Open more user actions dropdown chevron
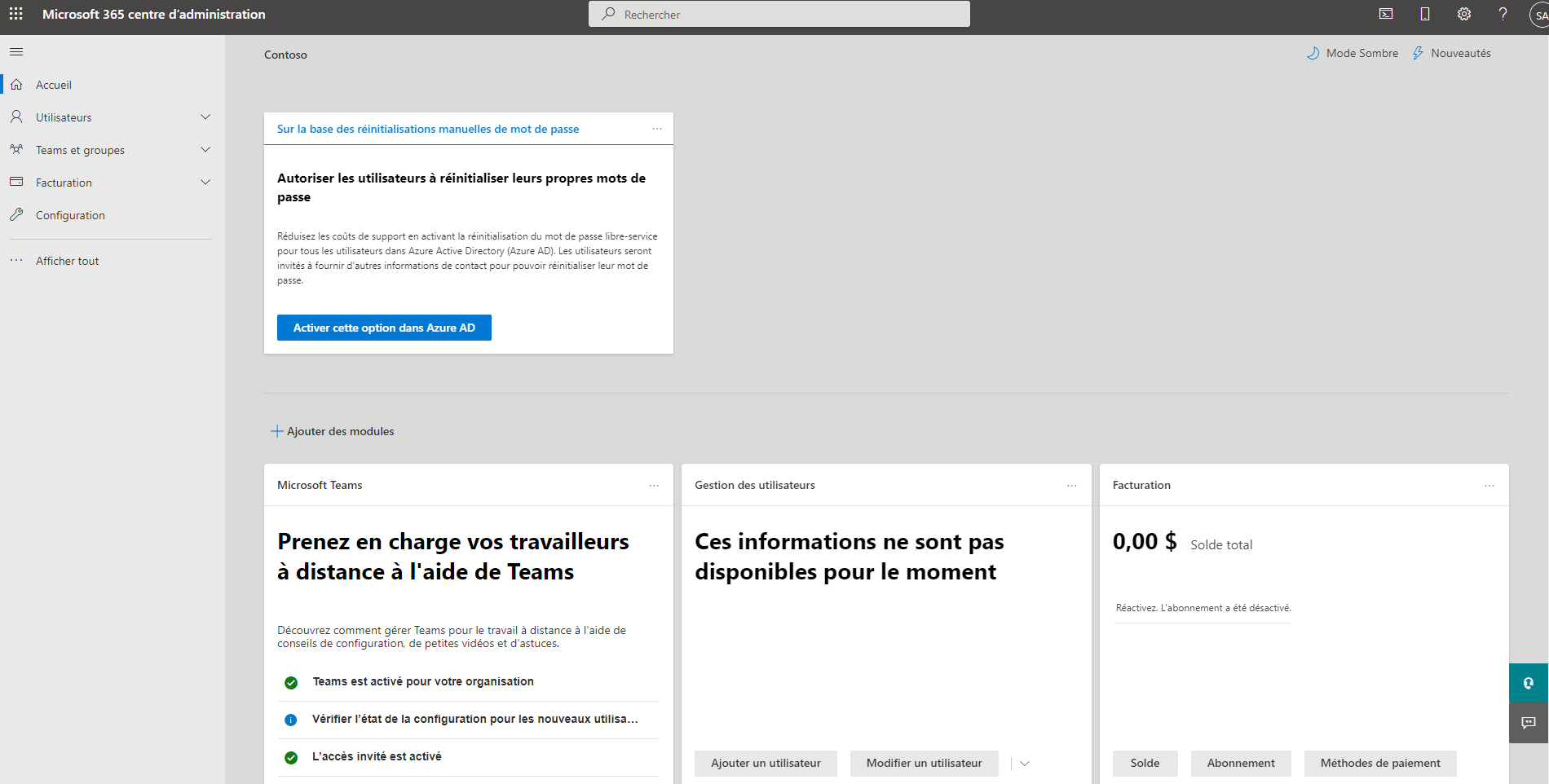 tap(1025, 764)
